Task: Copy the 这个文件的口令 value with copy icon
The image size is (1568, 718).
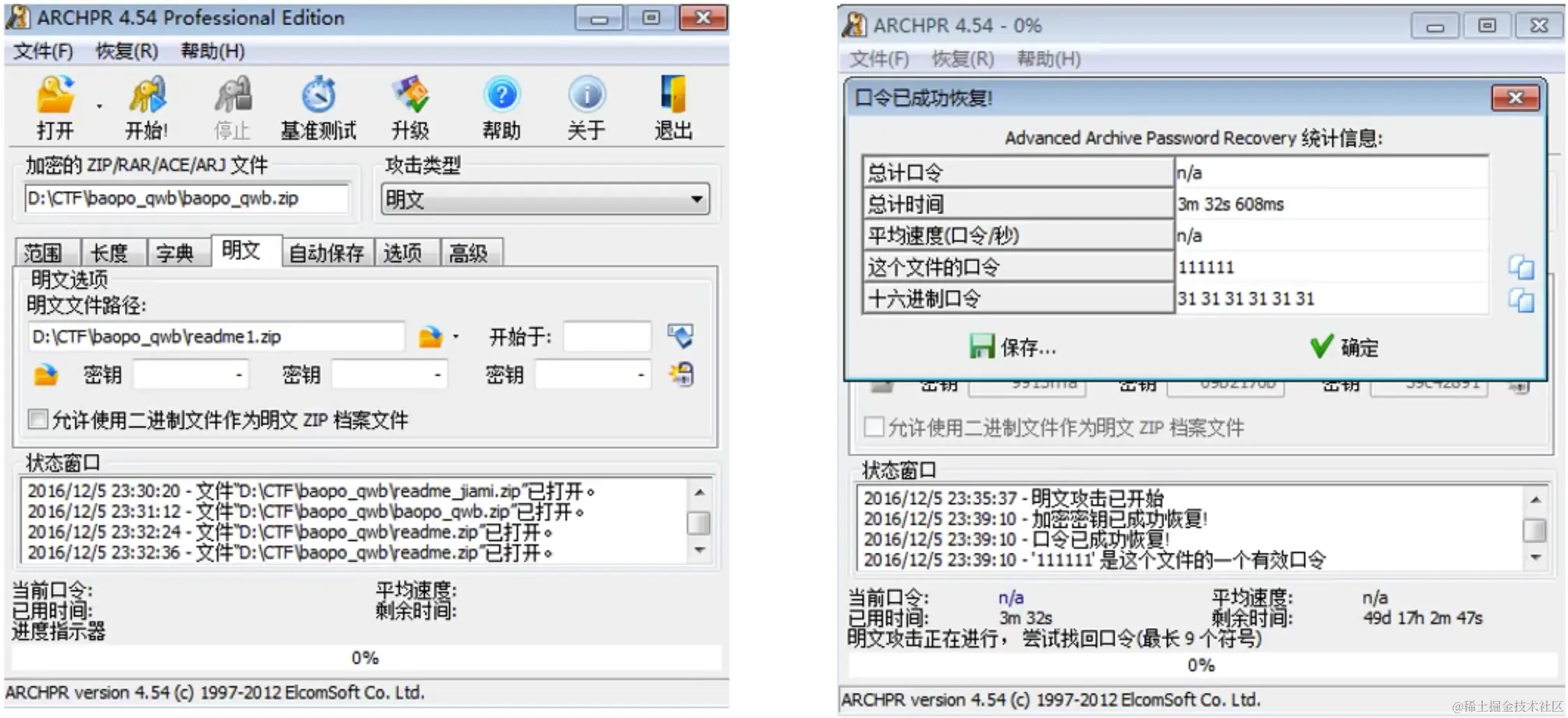Action: click(x=1521, y=267)
